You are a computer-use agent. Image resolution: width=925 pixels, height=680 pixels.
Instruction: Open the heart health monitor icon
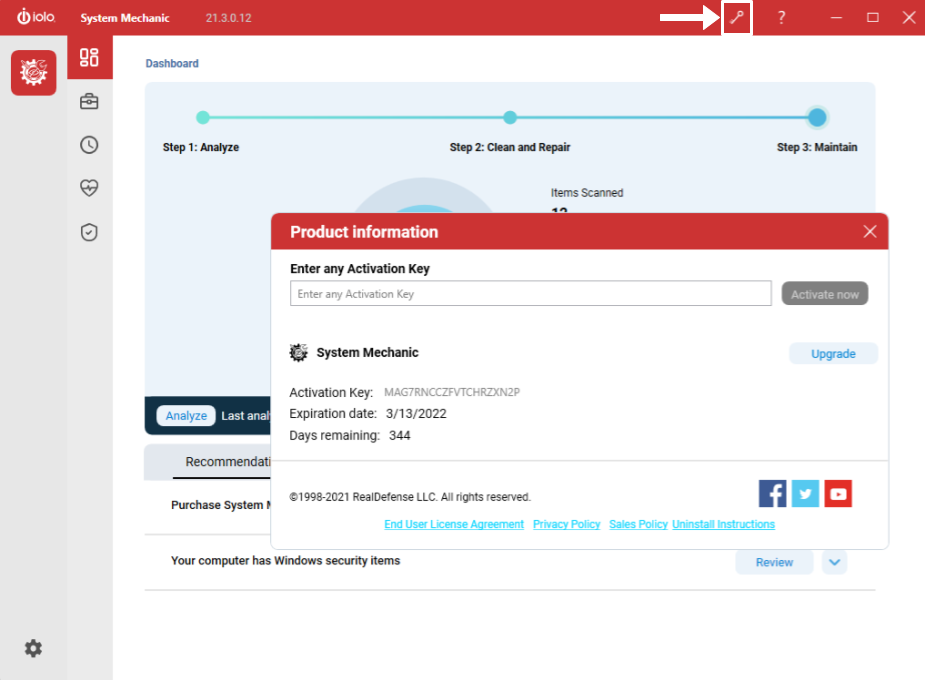pos(89,188)
